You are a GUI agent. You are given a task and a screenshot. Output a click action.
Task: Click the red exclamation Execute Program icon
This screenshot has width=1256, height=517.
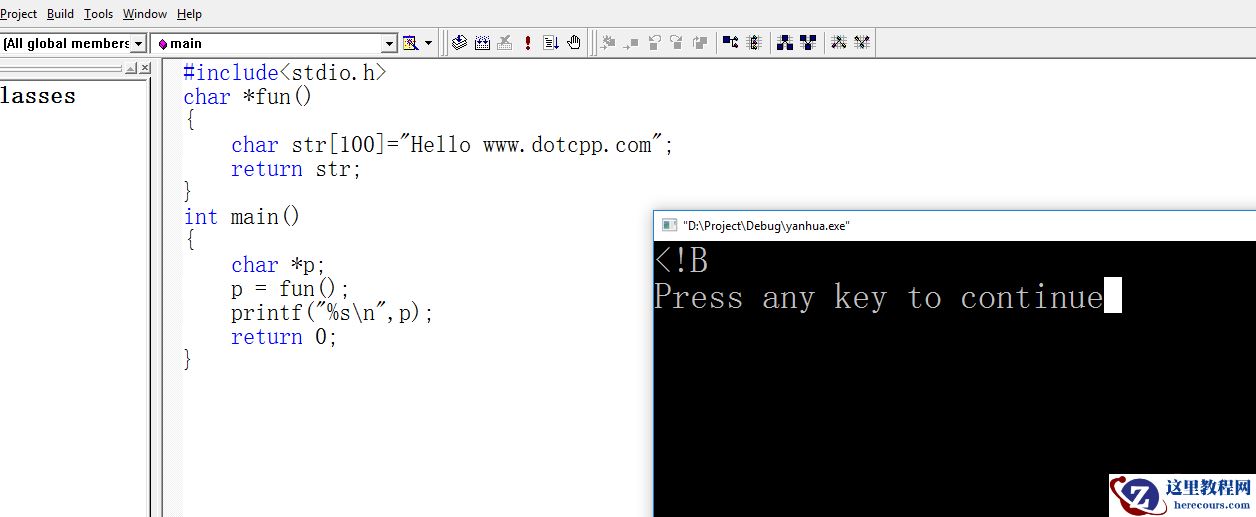(x=528, y=43)
